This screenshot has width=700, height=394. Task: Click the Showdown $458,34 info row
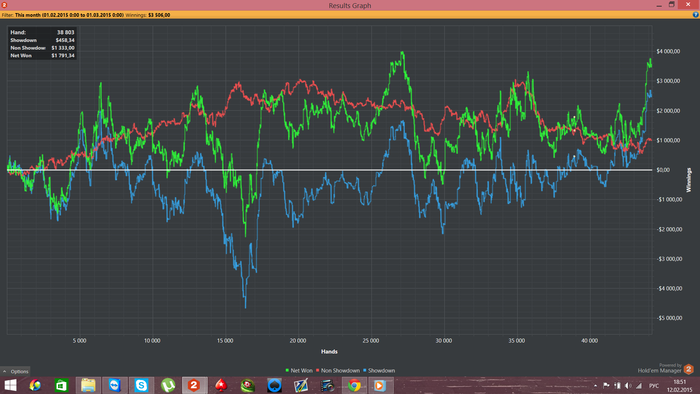tap(42, 40)
